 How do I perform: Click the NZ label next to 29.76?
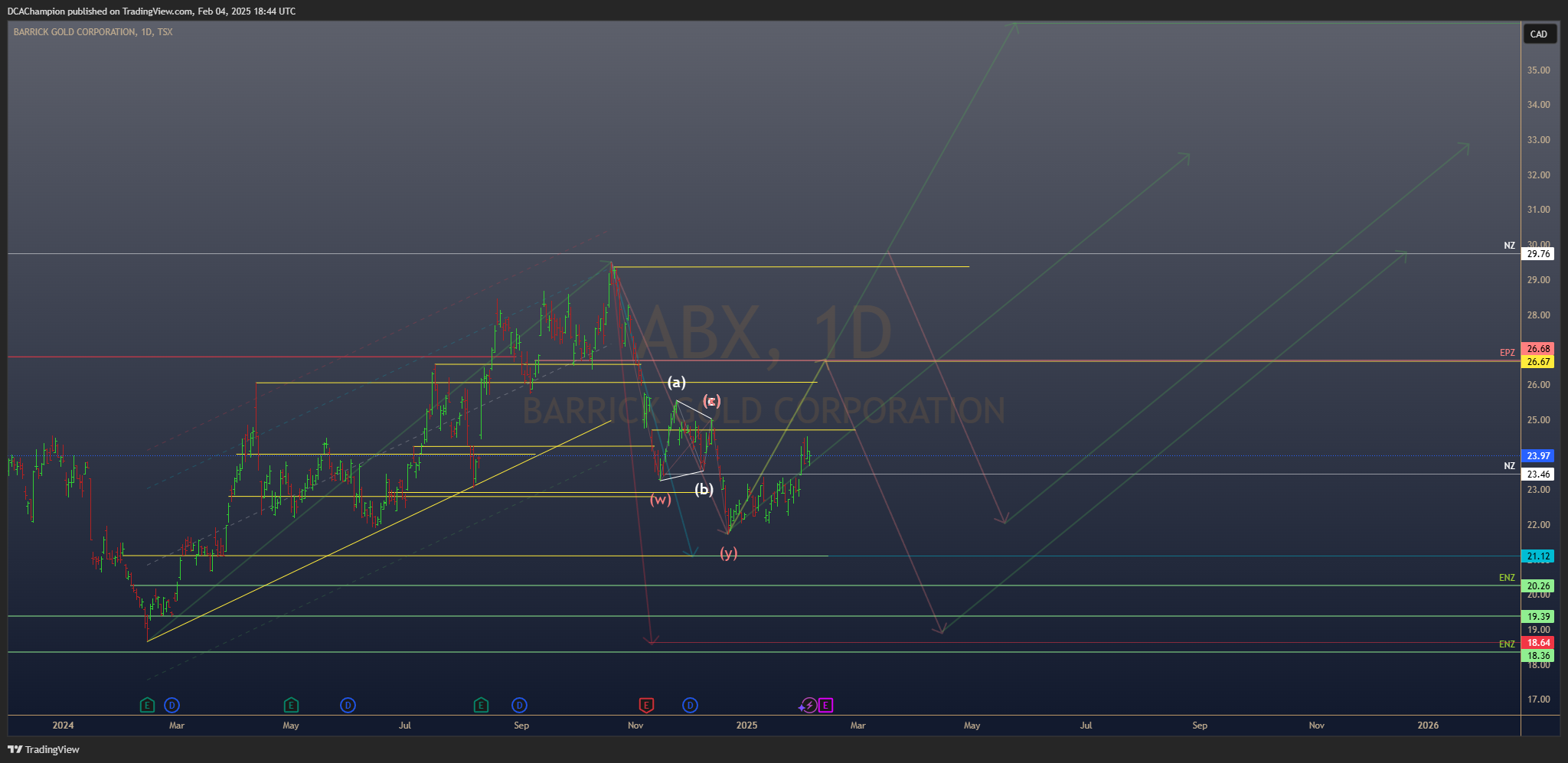click(x=1509, y=246)
